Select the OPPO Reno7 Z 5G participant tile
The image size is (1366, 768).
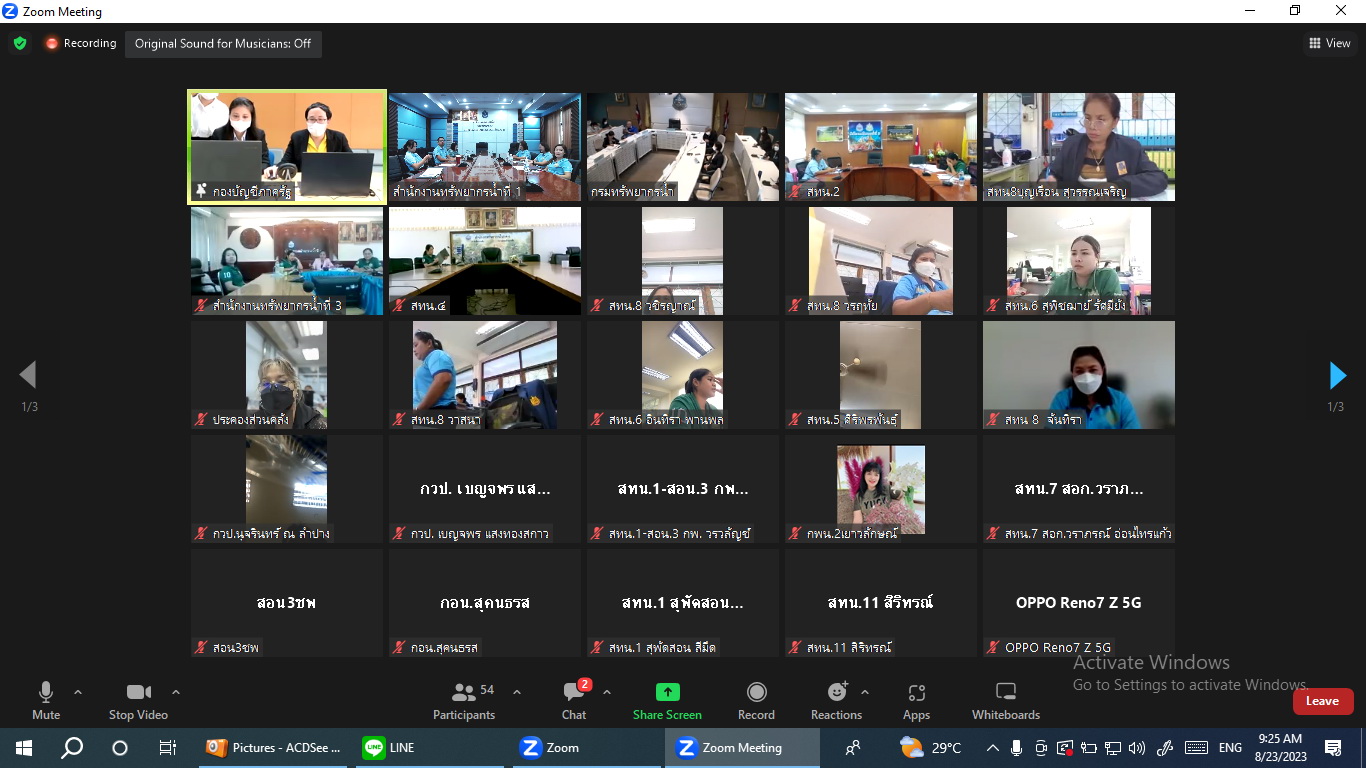(1079, 603)
